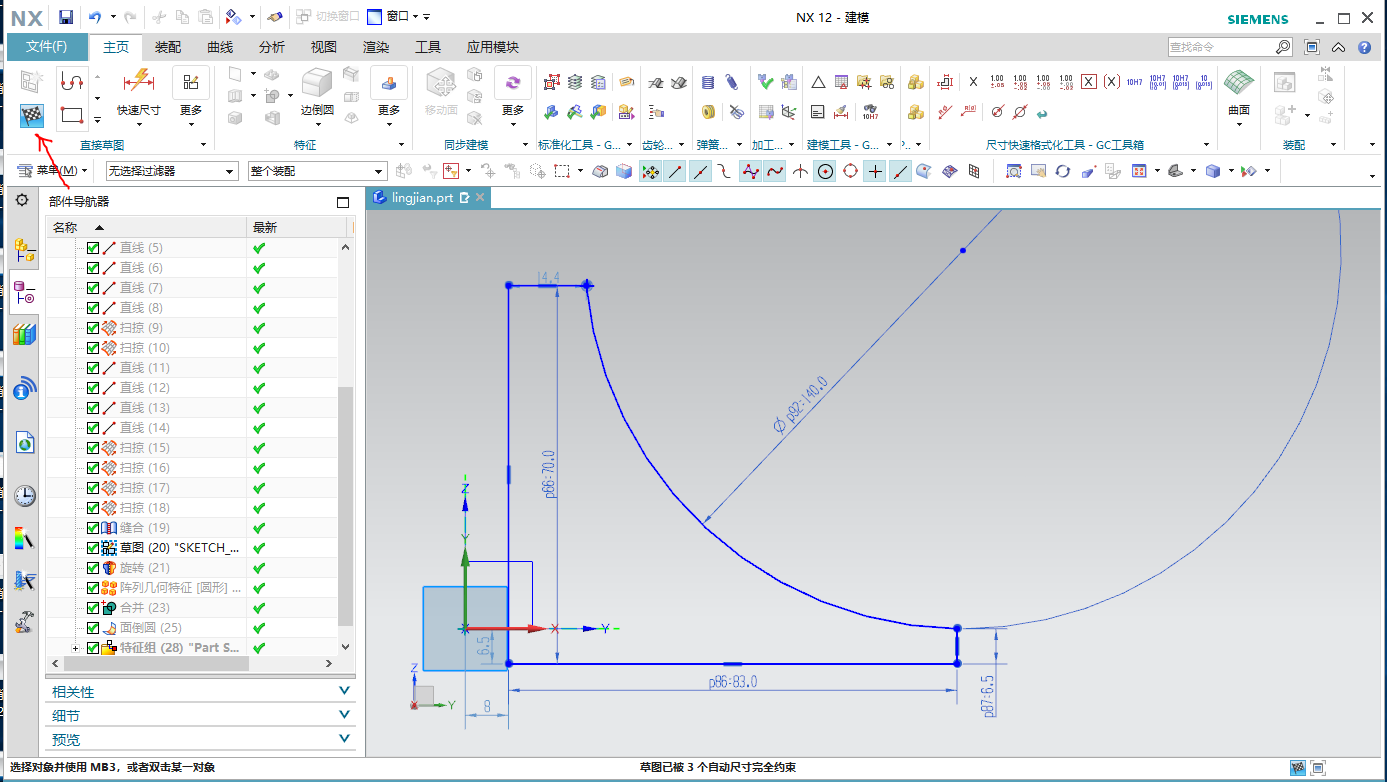Toggle the checkbox for 扫掠 (16)
The image size is (1387, 782).
pyautogui.click(x=93, y=468)
